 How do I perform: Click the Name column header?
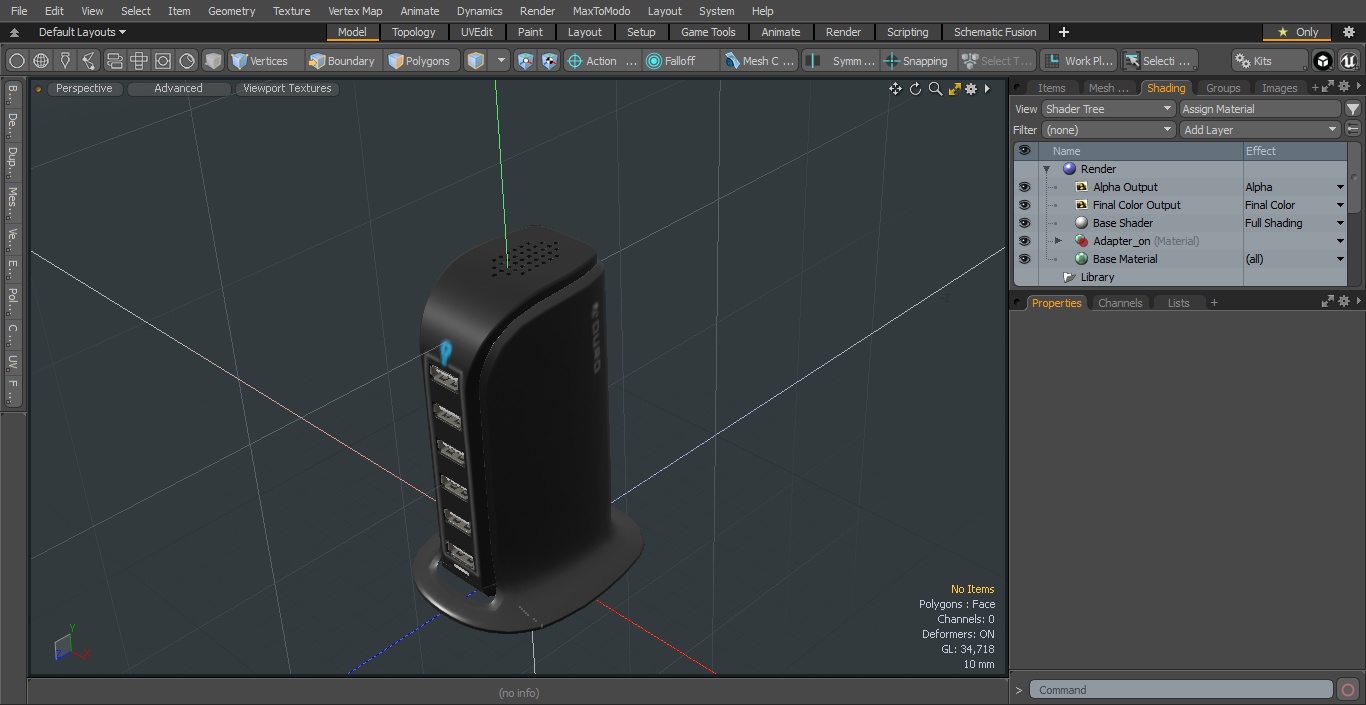coord(1139,151)
